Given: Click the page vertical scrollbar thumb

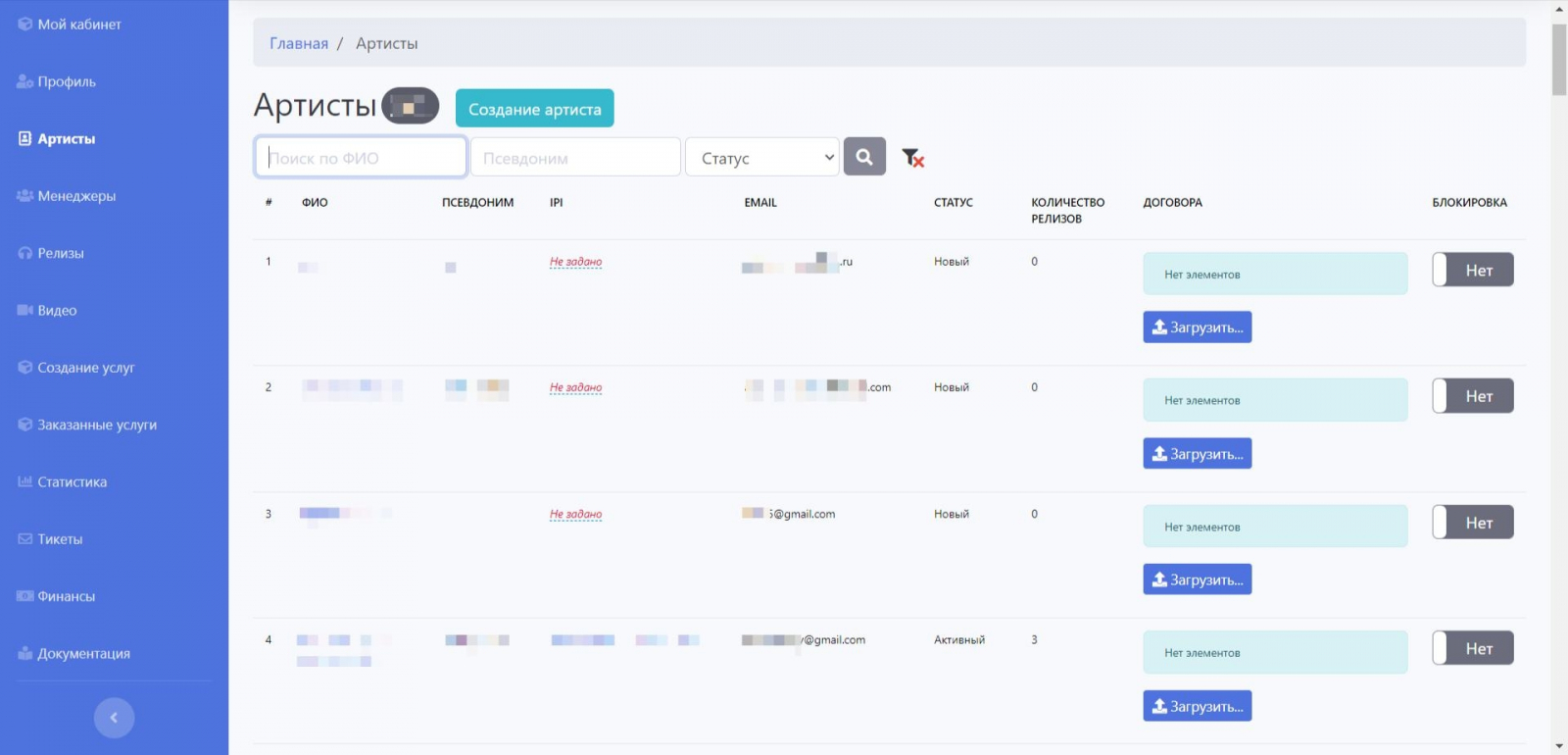Looking at the screenshot, I should click(x=1559, y=59).
